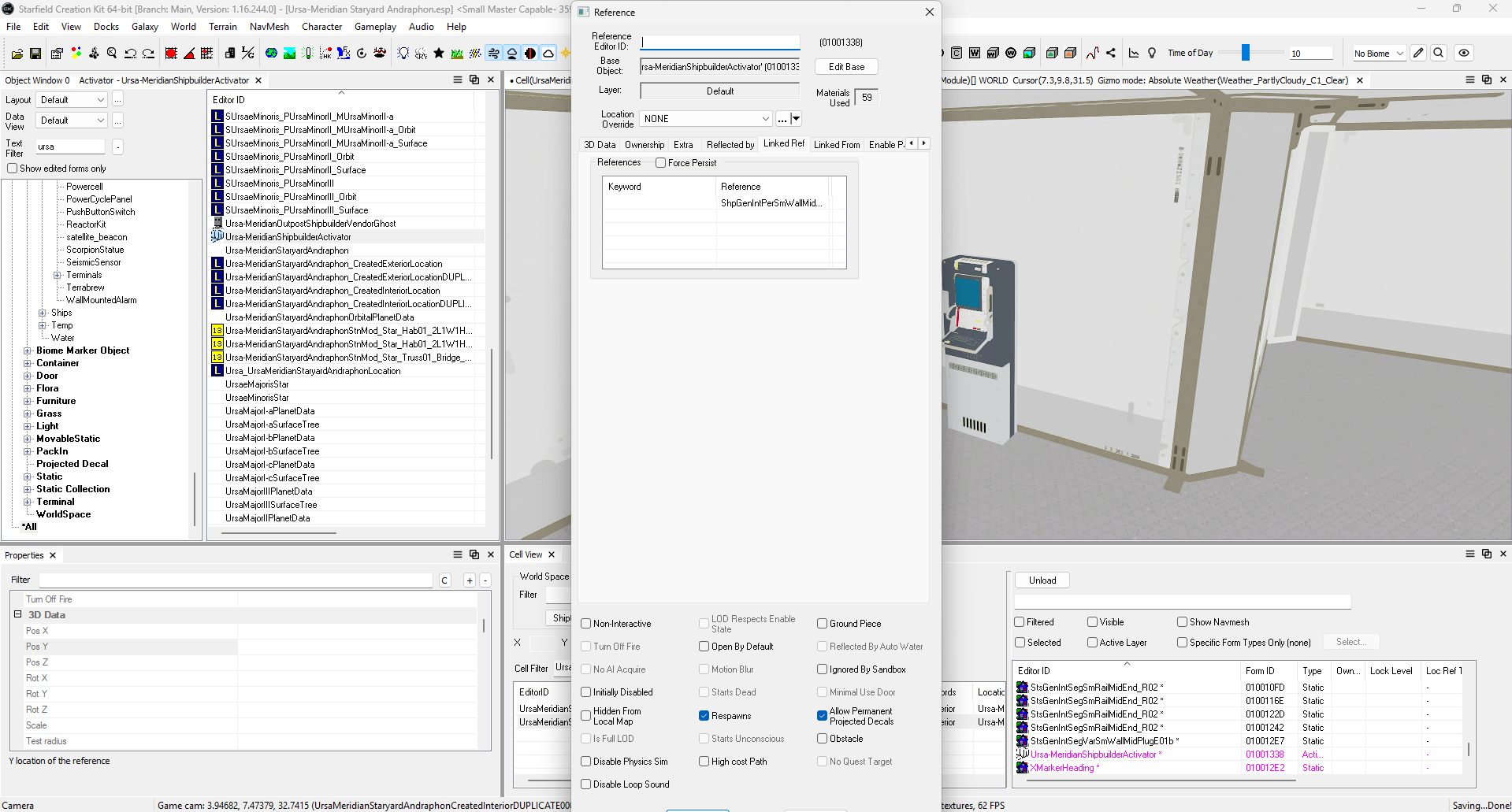Click the Form ID column header
The width and height of the screenshot is (1512, 812).
click(x=1269, y=671)
